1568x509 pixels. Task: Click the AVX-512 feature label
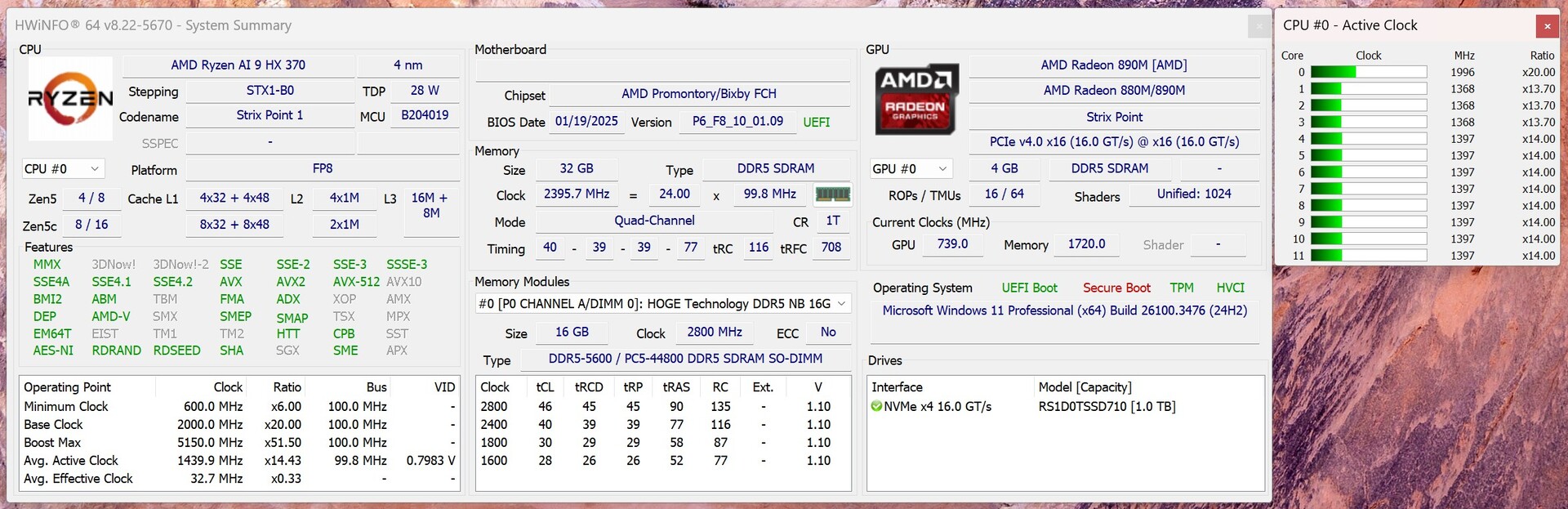tap(356, 282)
